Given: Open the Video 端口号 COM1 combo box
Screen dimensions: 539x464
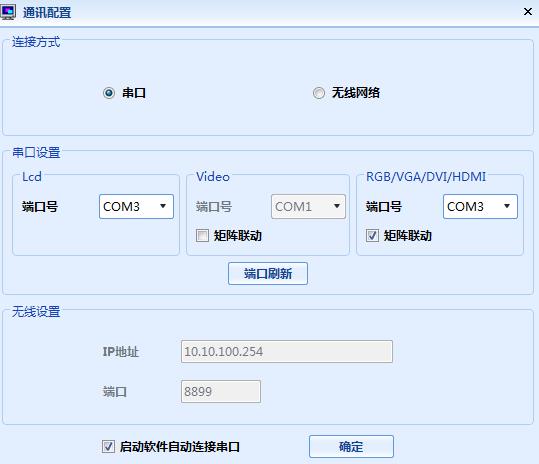Looking at the screenshot, I should pos(308,207).
